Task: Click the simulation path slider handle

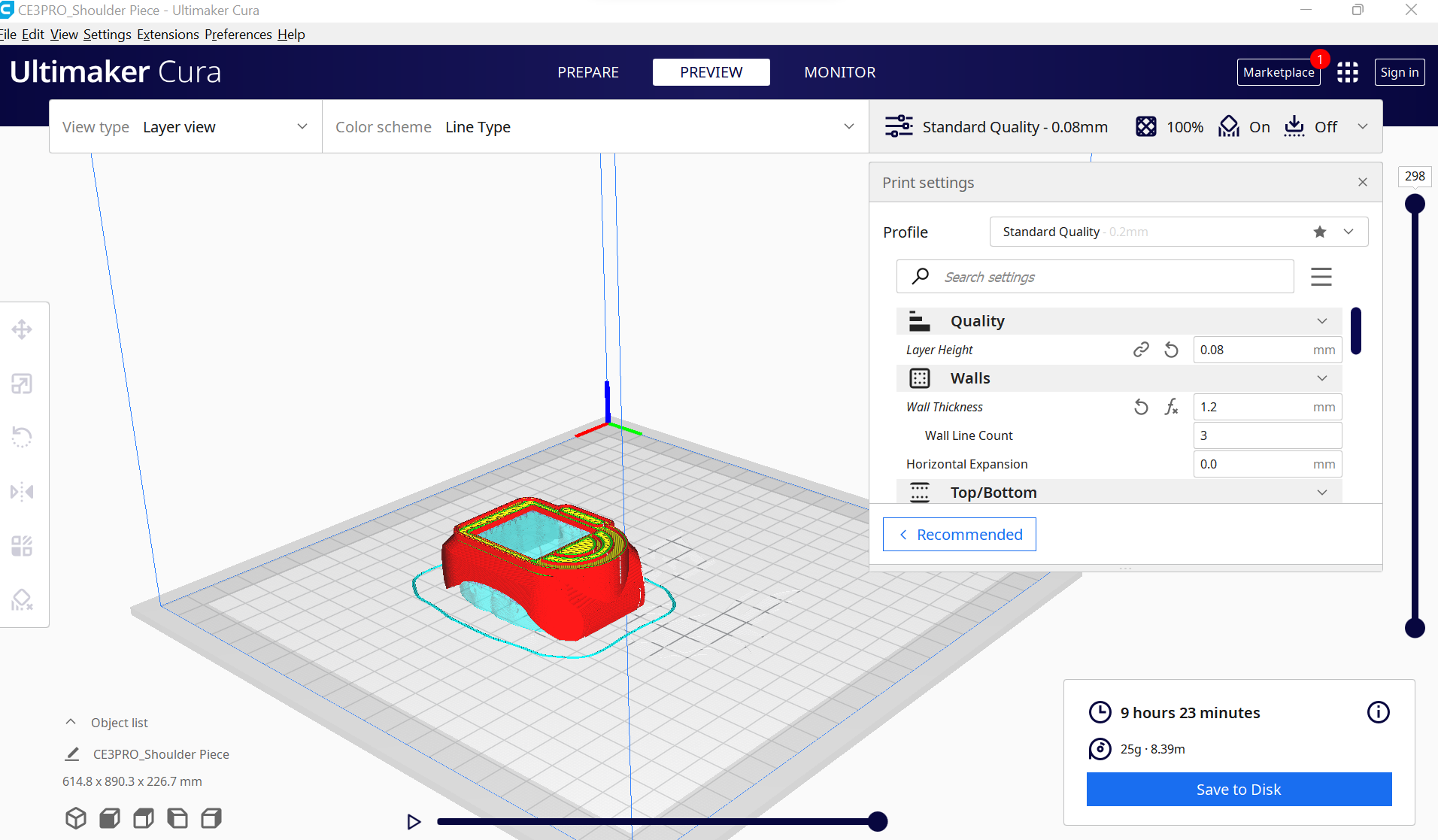Action: (x=878, y=822)
